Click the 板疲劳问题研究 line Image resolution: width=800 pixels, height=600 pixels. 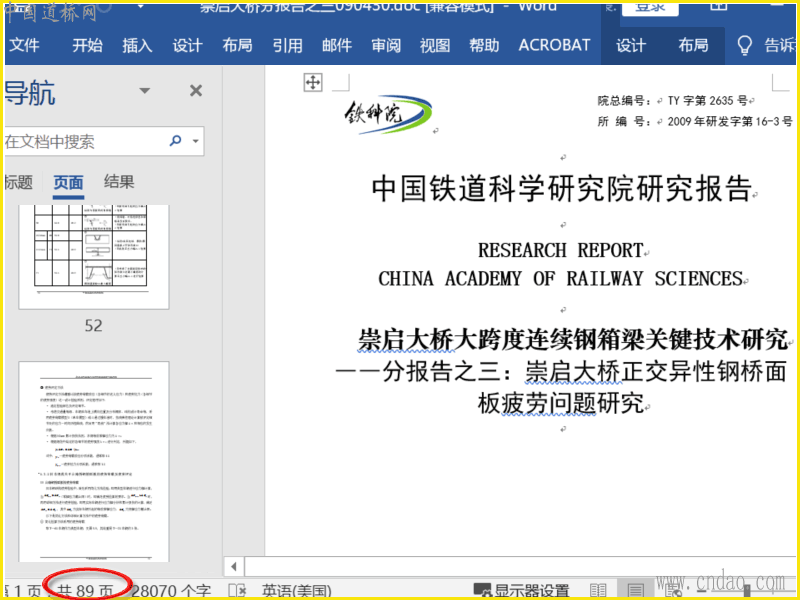[x=561, y=403]
